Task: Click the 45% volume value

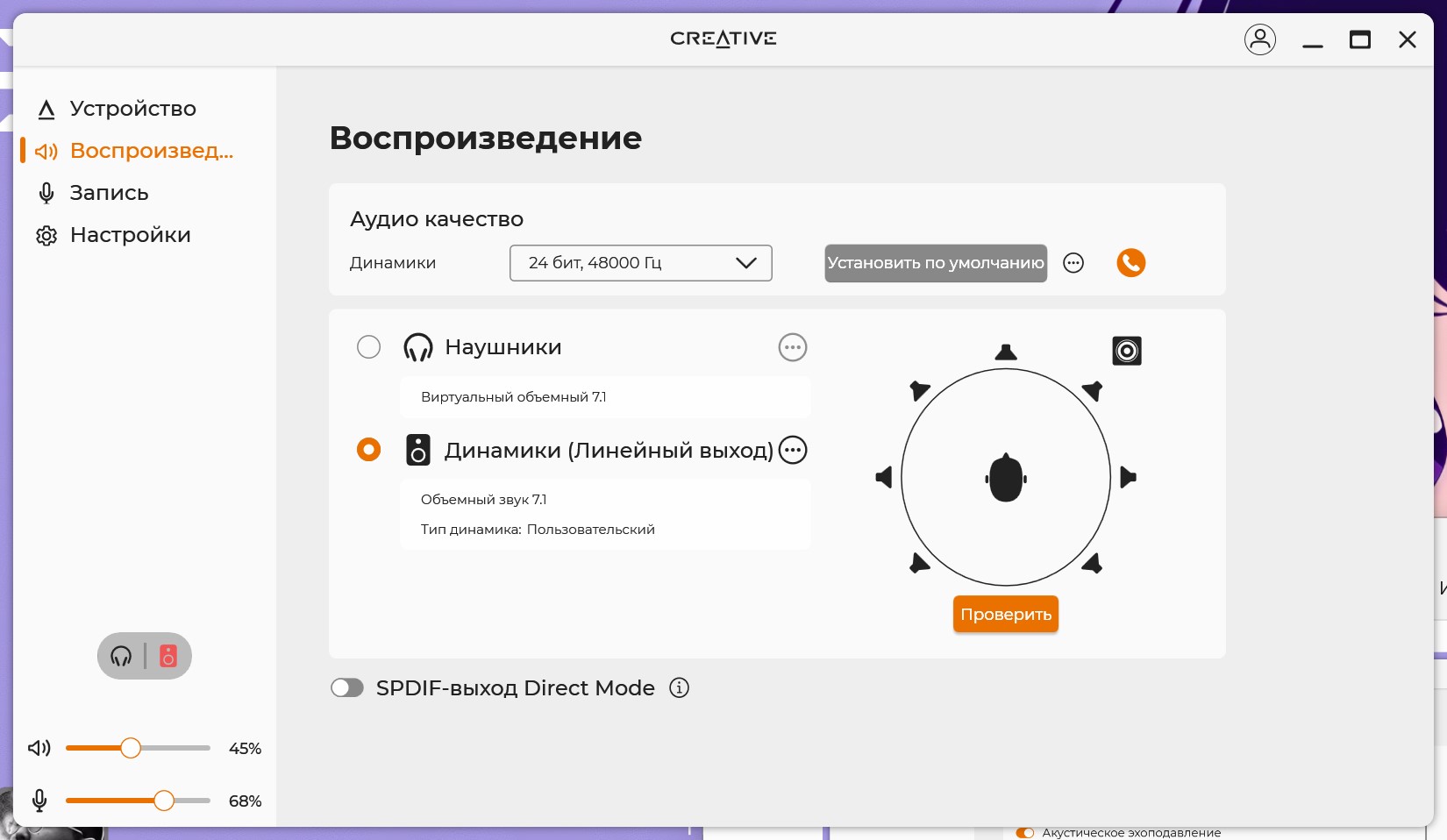Action: coord(245,749)
